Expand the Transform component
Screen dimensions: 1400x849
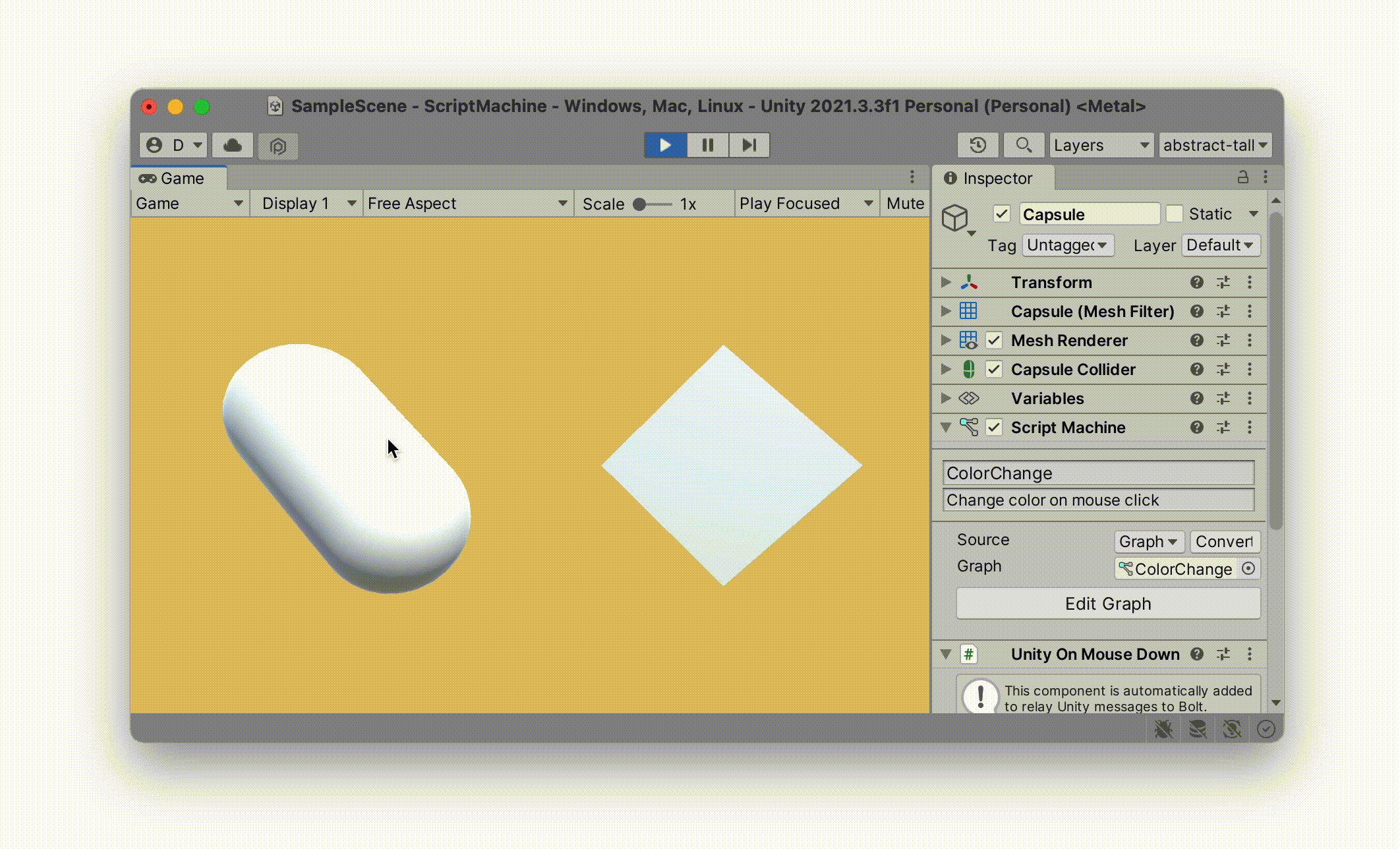[x=946, y=282]
